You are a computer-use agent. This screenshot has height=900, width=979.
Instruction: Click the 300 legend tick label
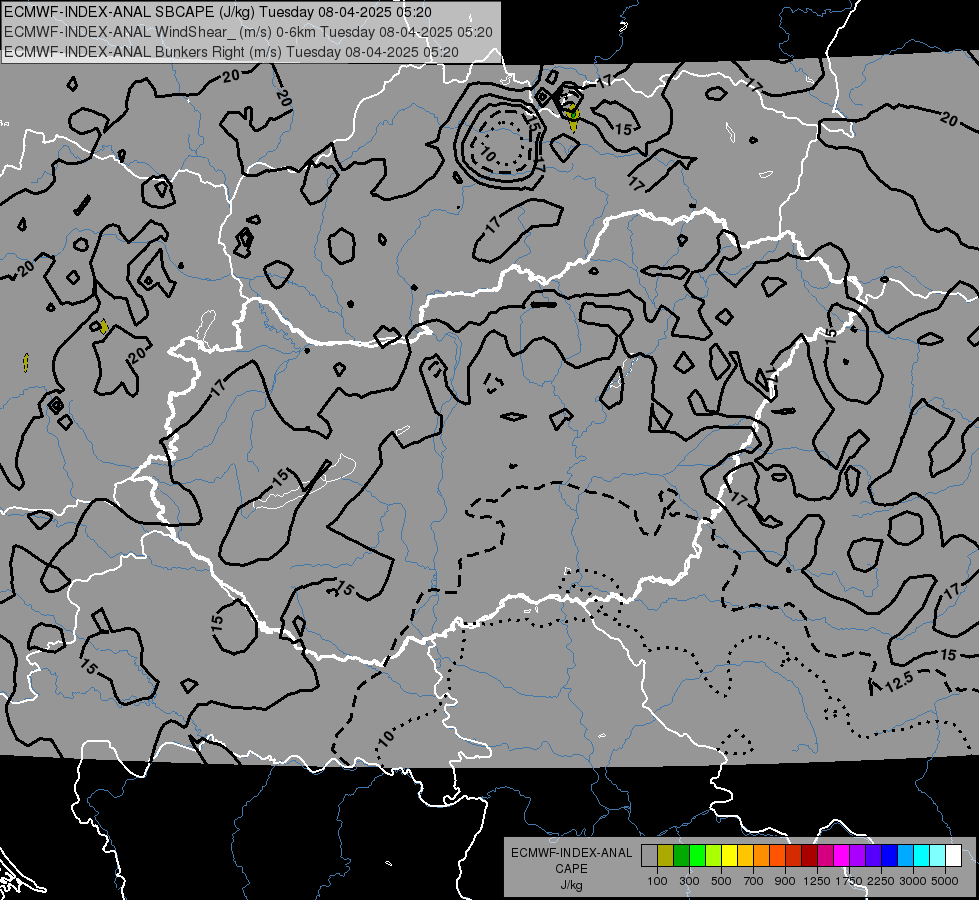(689, 881)
